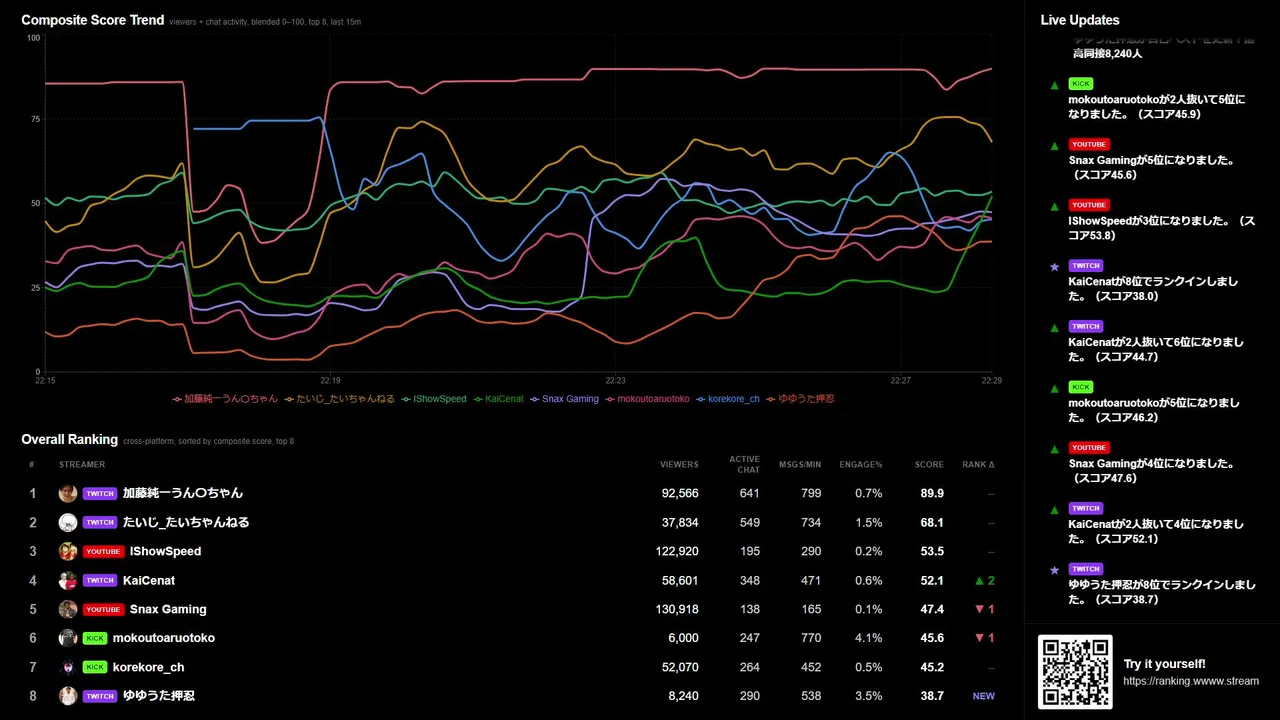Click the 'Try it yourself!' text
Image resolution: width=1280 pixels, height=720 pixels.
click(1165, 664)
